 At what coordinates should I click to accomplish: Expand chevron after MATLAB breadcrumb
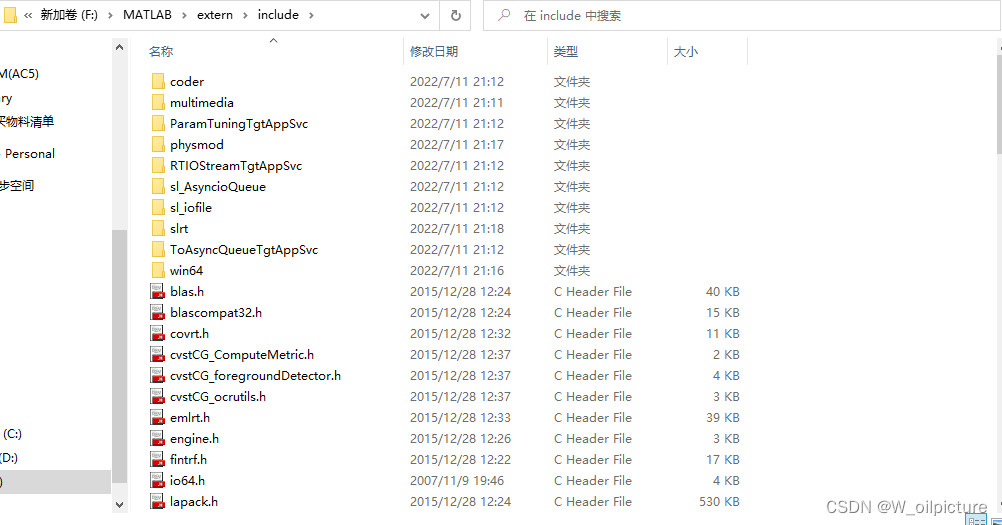(x=184, y=15)
